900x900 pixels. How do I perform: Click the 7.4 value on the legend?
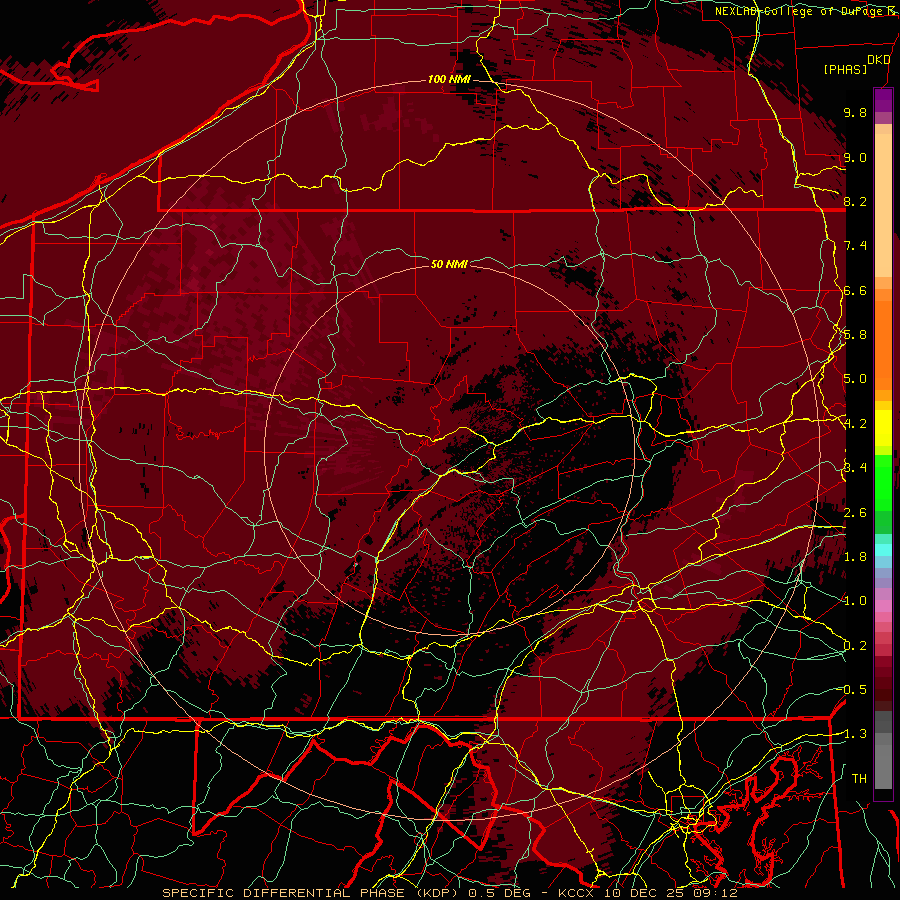[x=855, y=246]
